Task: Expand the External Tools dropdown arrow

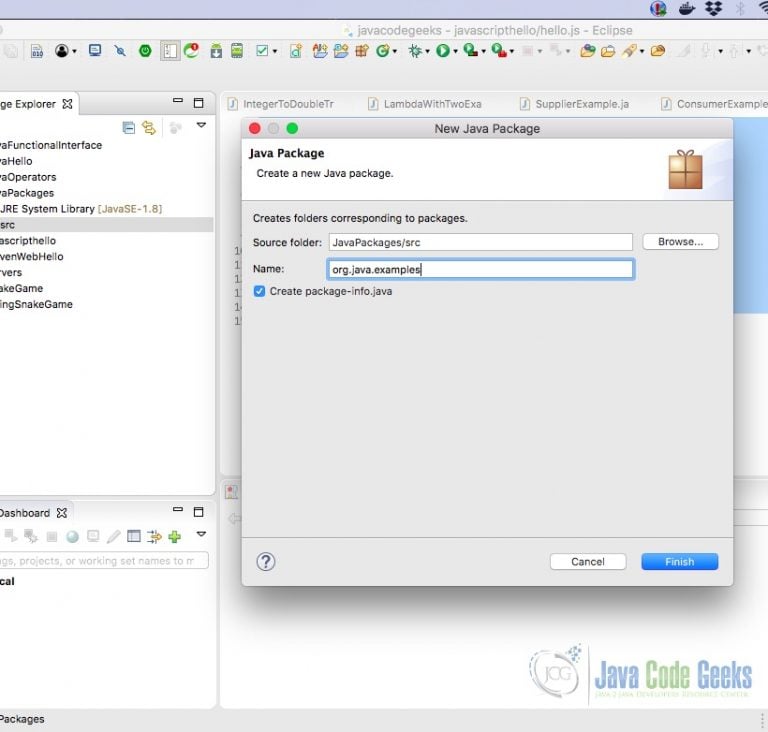Action: 512,51
